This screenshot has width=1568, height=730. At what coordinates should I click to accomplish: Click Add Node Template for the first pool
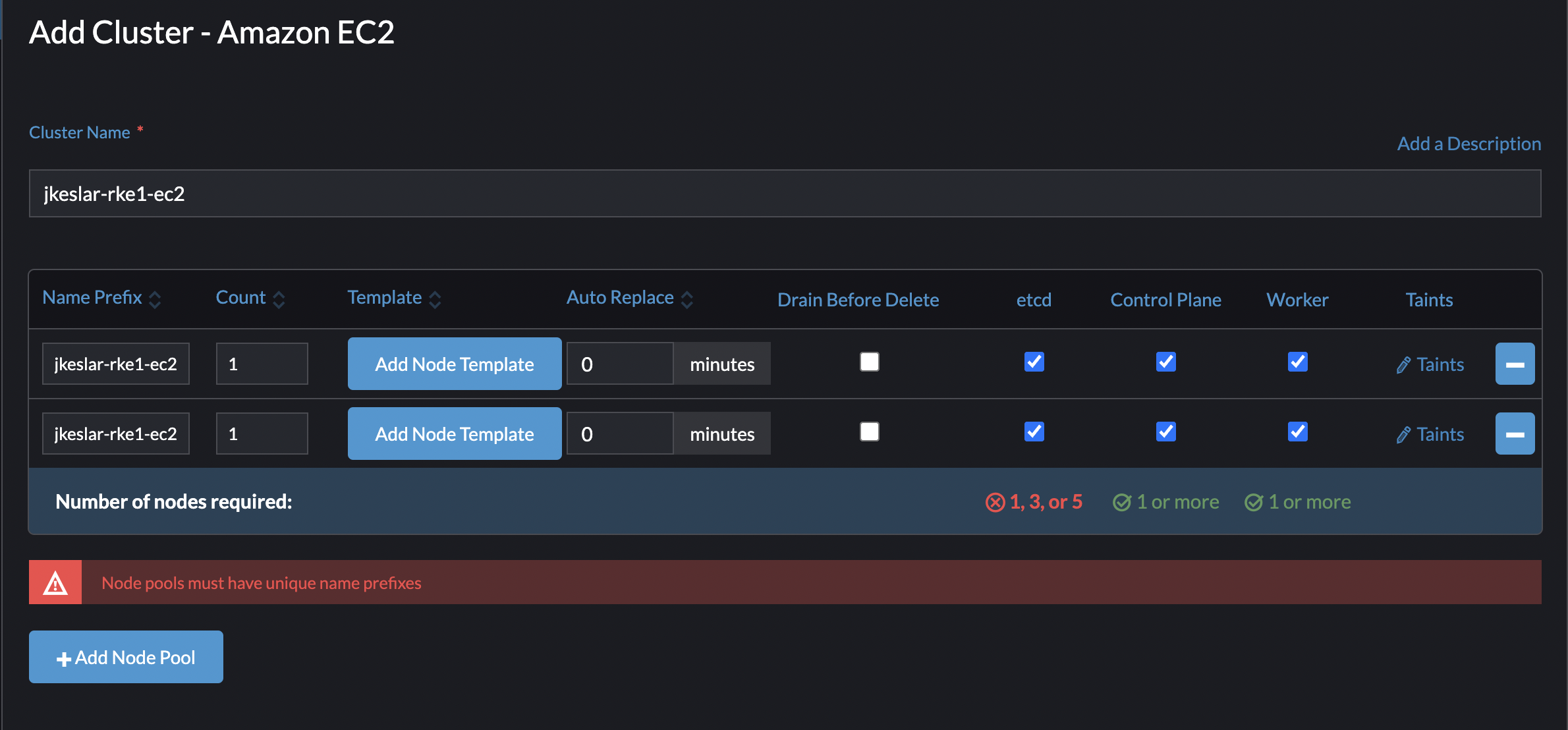[454, 363]
